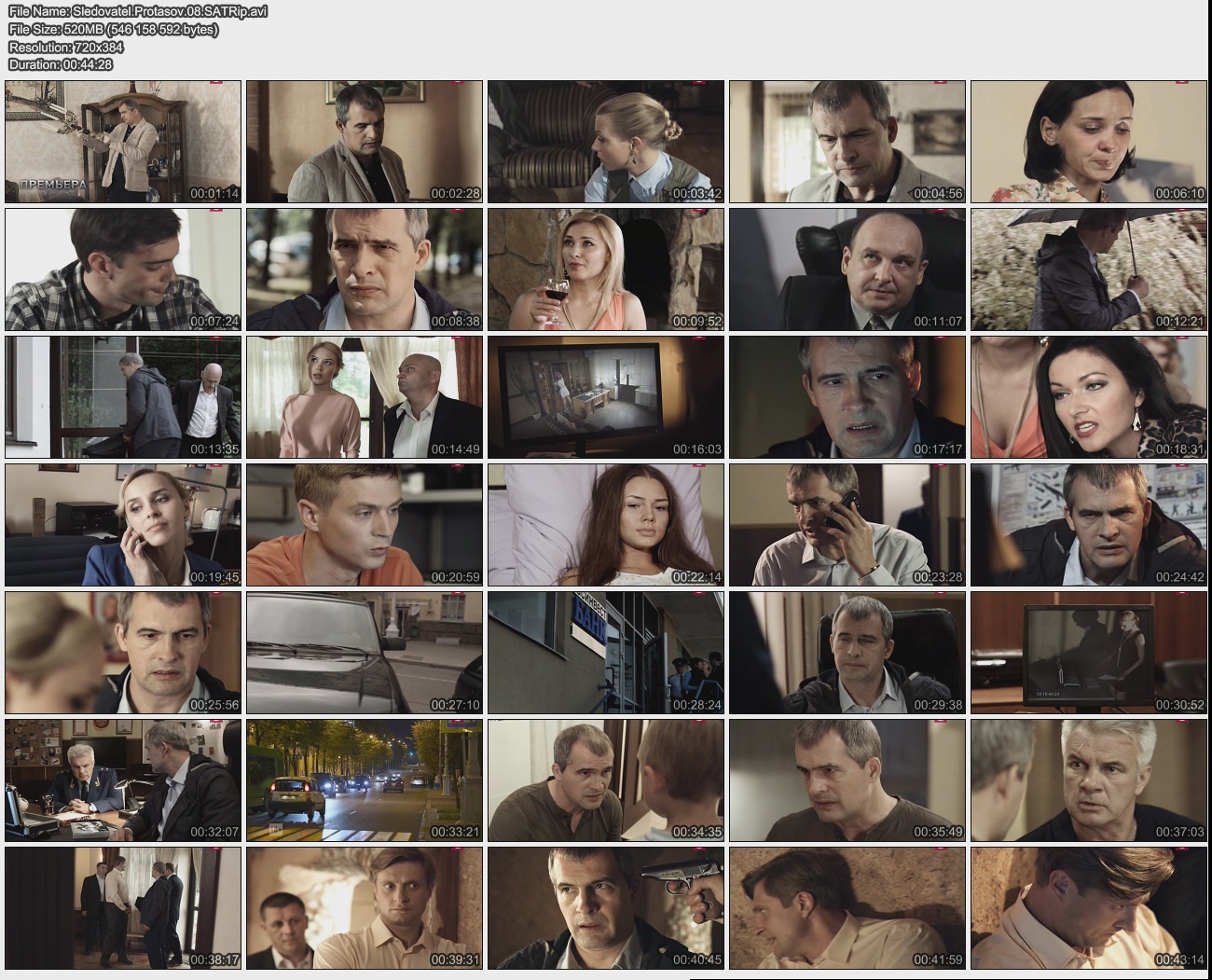This screenshot has width=1212, height=980.
Task: Click the hallway group frame at 00:38:17
Action: tap(123, 908)
